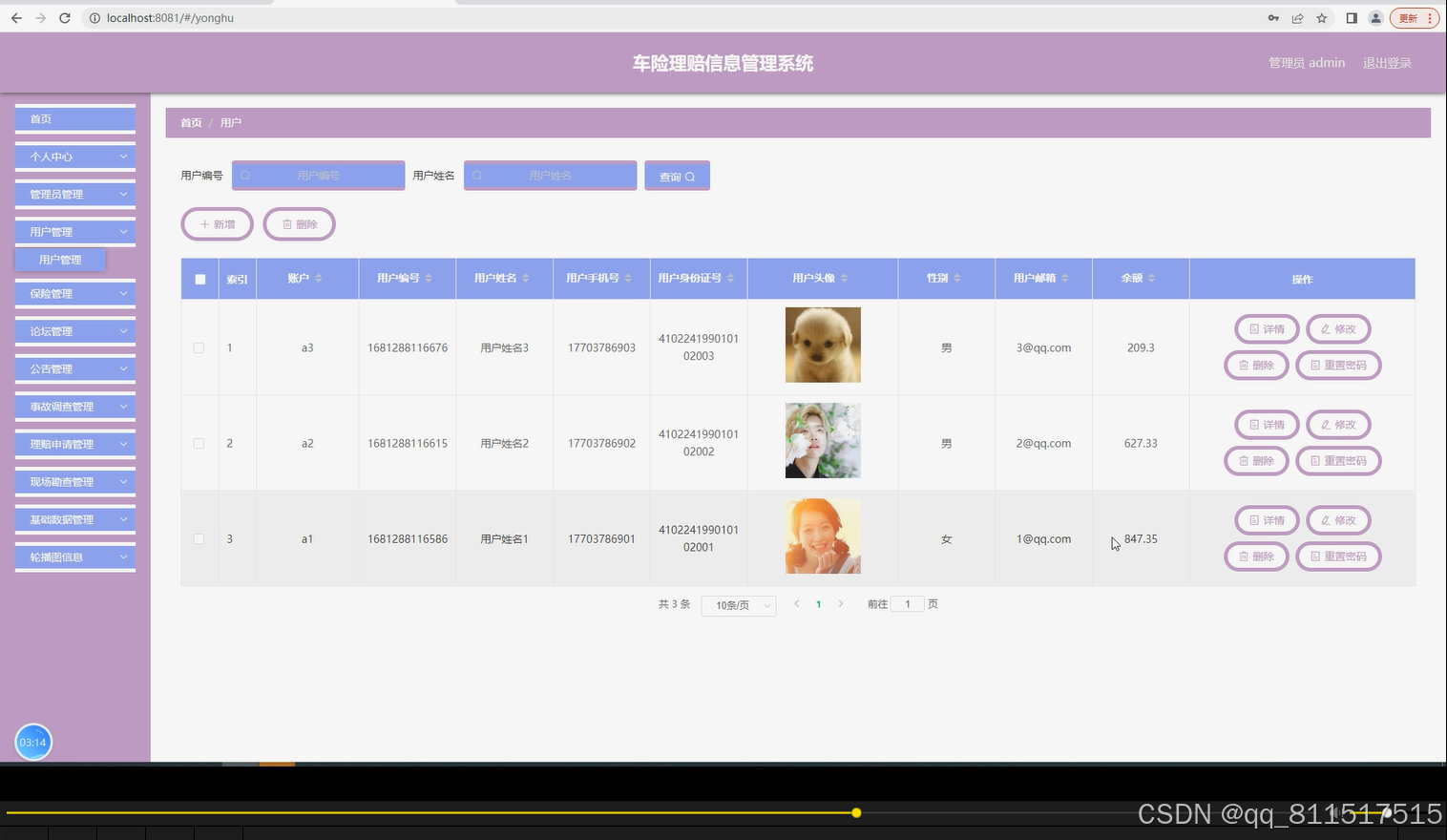Sort by 用户头像 column sort arrows
This screenshot has height=840, width=1447.
point(845,278)
